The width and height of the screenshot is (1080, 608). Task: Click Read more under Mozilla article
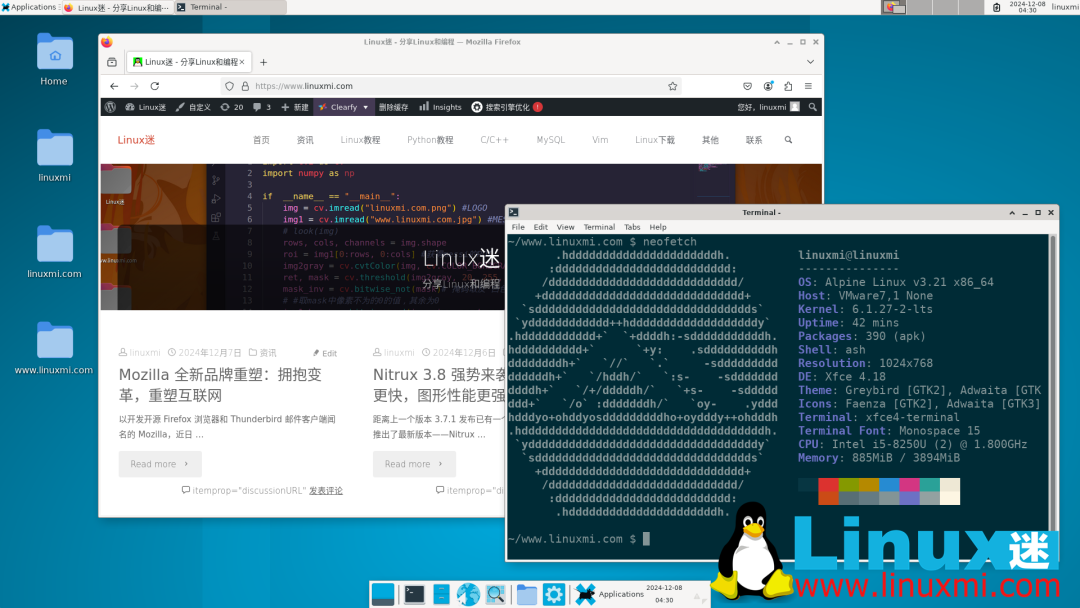160,464
